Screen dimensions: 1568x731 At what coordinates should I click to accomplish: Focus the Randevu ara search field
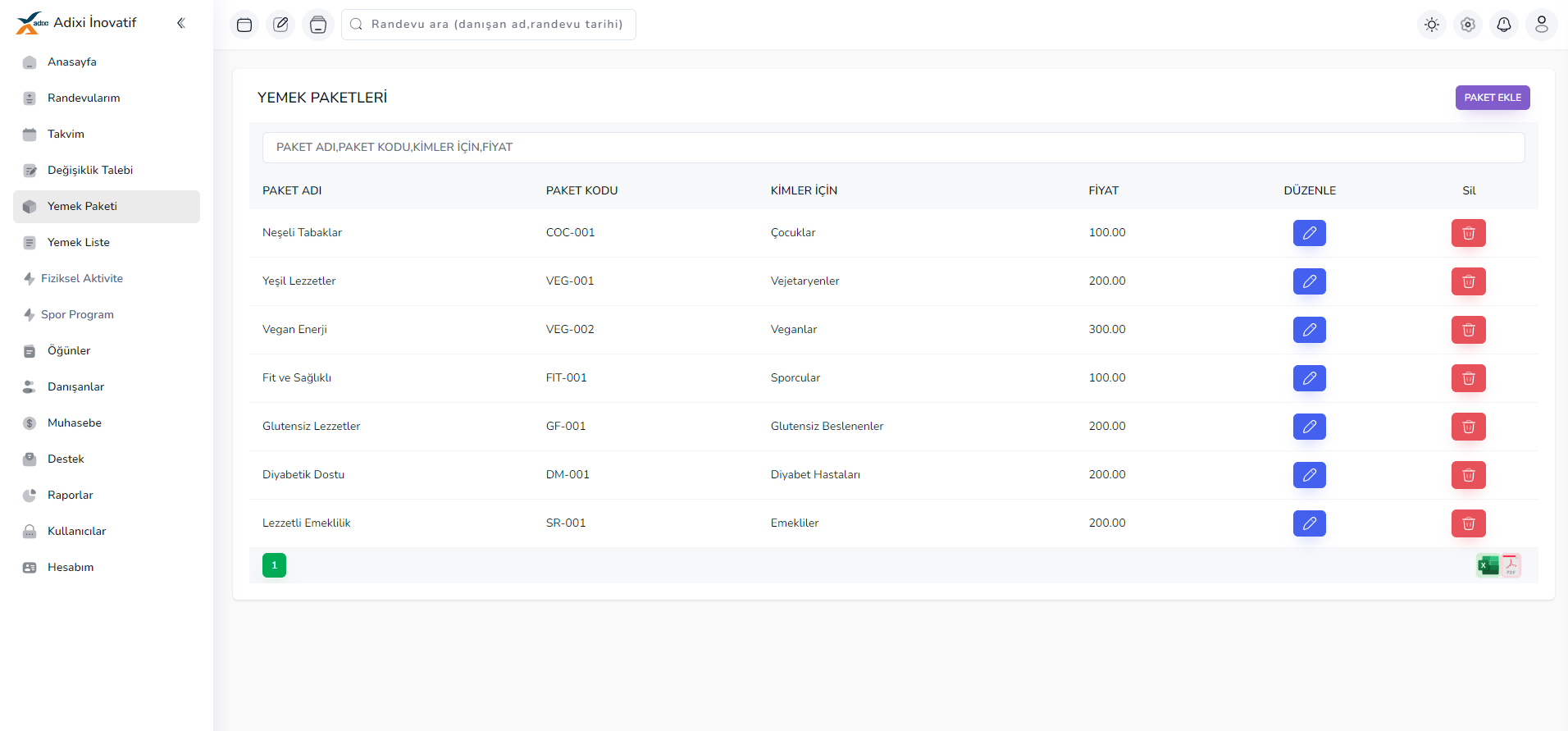pos(489,25)
